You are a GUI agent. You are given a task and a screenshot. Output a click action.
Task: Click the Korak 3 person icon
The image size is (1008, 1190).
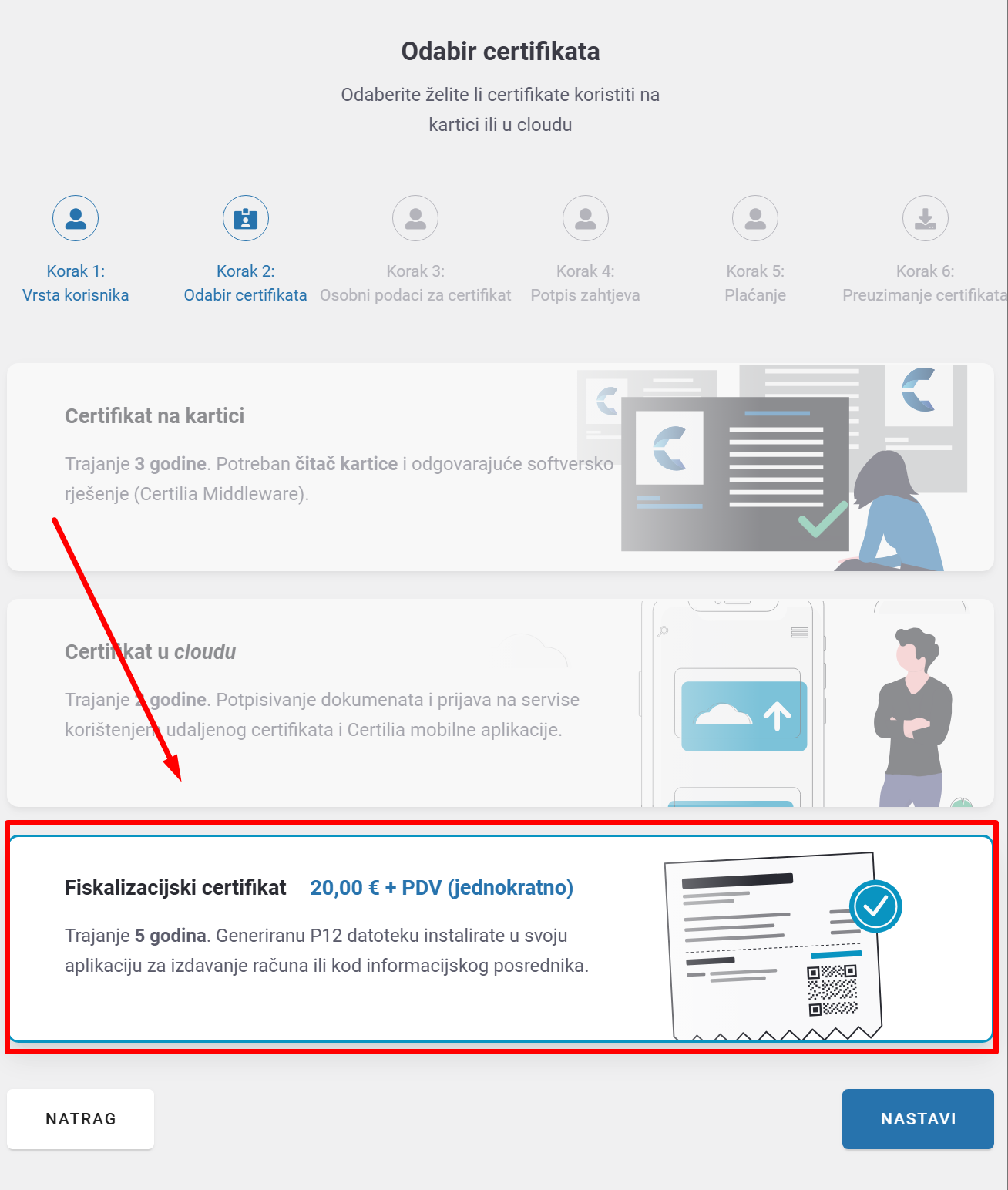[x=415, y=218]
